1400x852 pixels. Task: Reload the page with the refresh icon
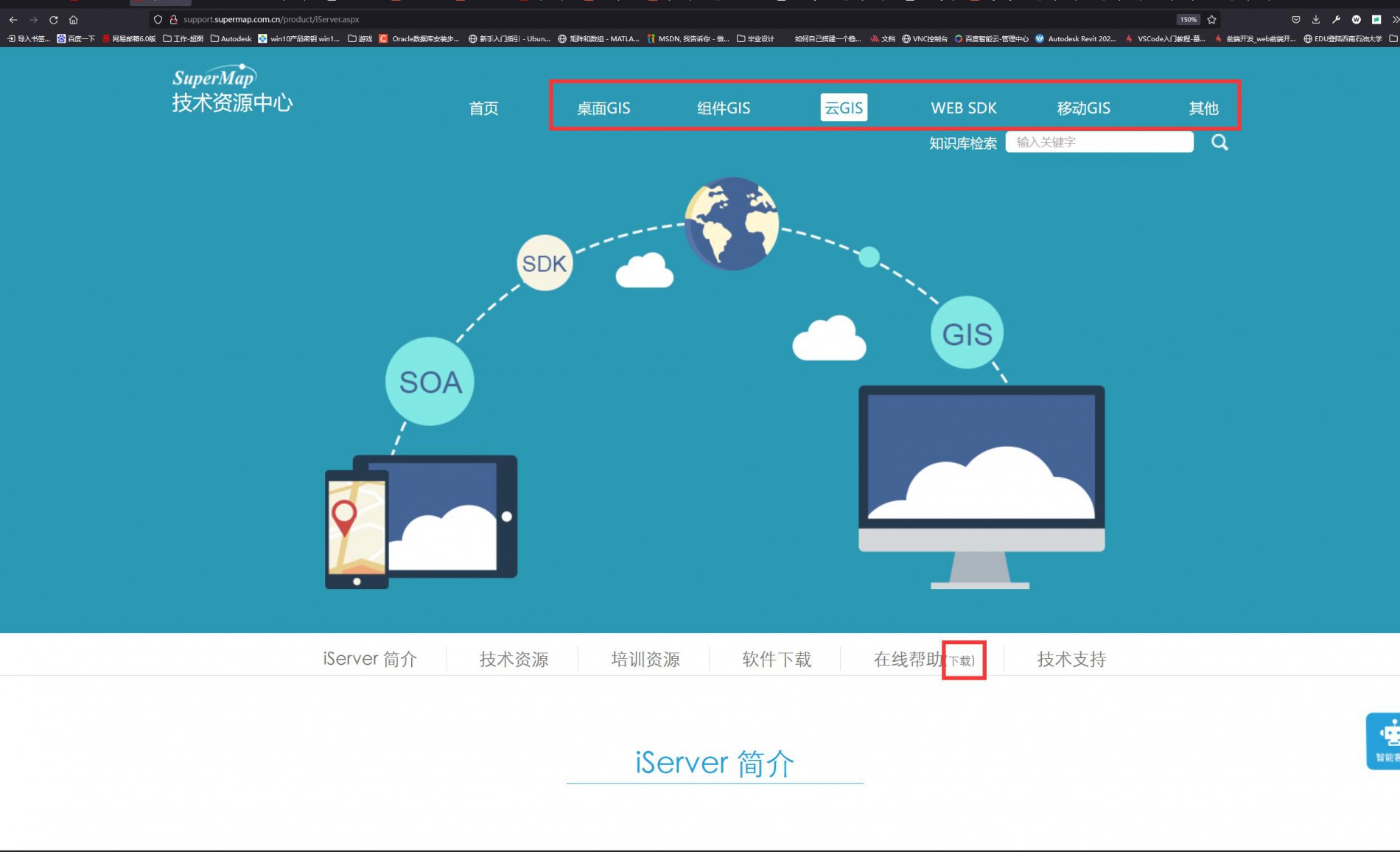pyautogui.click(x=53, y=20)
